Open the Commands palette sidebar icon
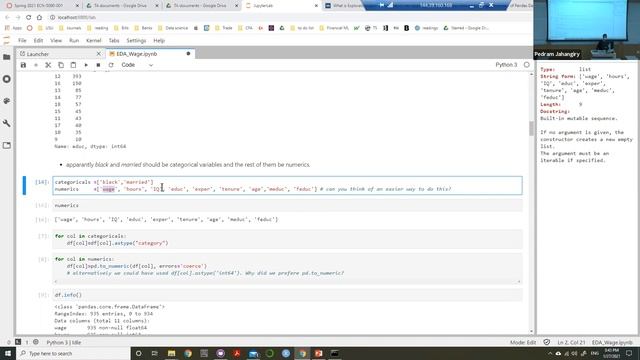The height and width of the screenshot is (360, 640). click(x=7, y=101)
